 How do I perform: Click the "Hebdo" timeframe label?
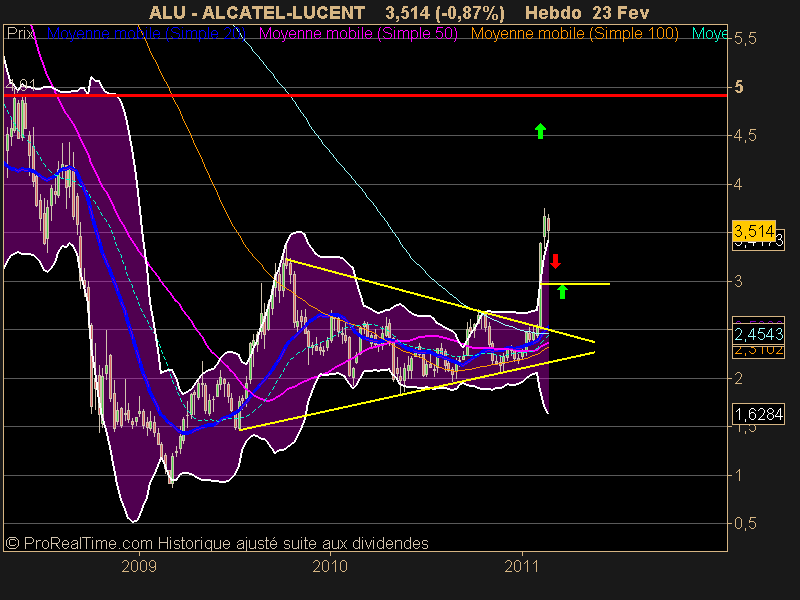553,12
